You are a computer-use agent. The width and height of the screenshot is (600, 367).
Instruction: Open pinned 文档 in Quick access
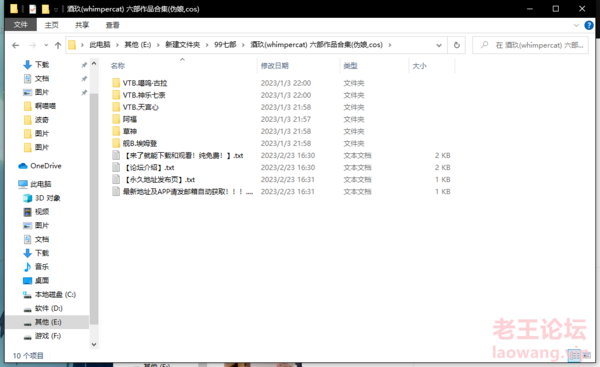42,78
